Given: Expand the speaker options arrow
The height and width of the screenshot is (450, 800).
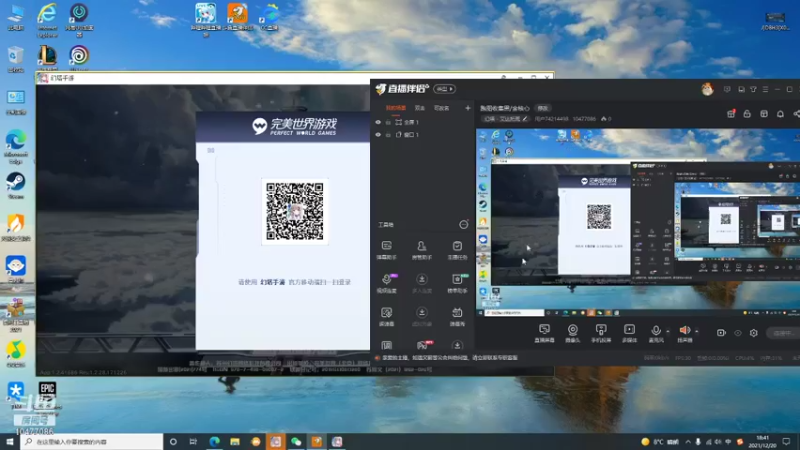Looking at the screenshot, I should (696, 331).
